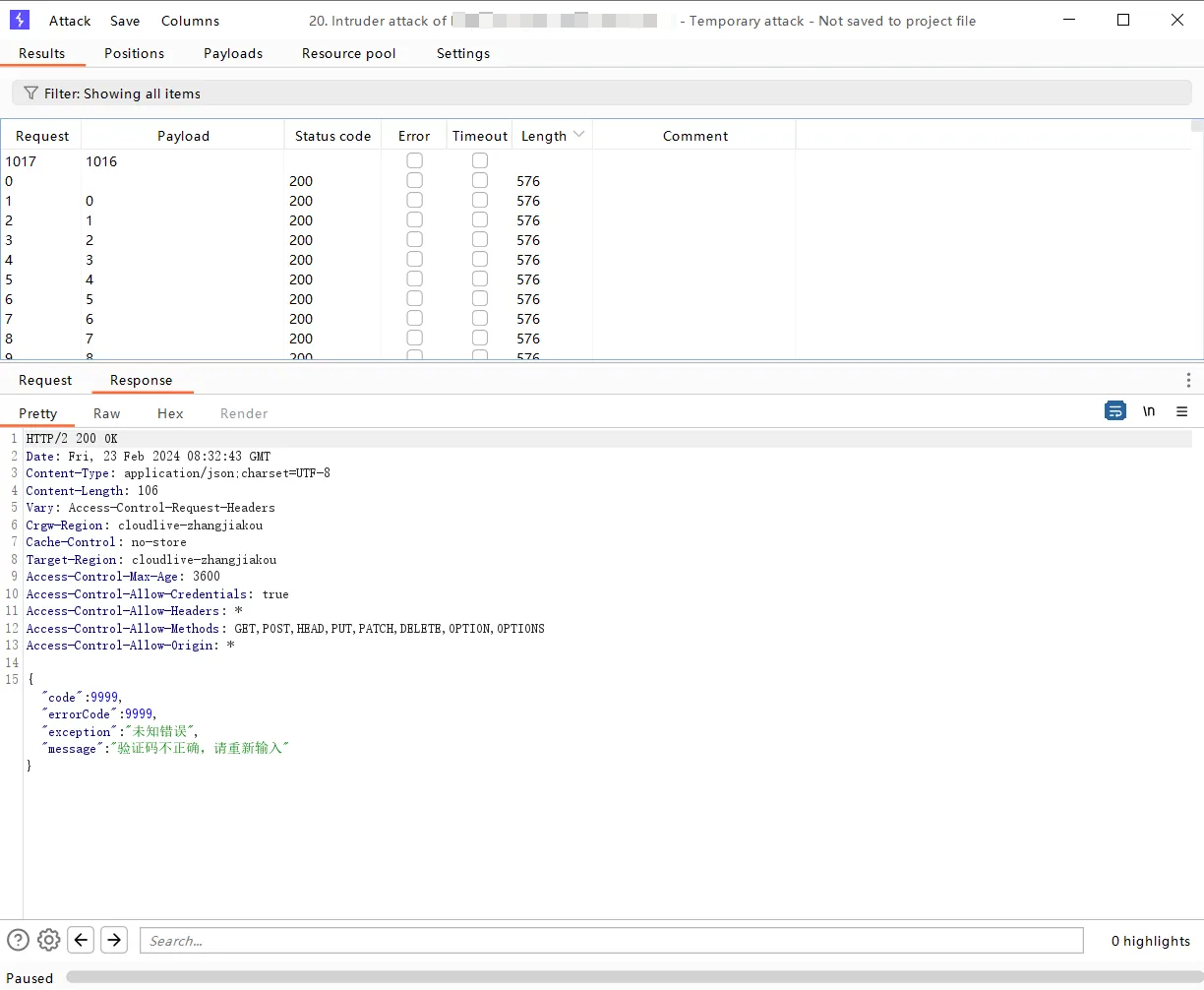Toggle the blue word wrap icon
This screenshot has width=1204, height=990.
click(x=1115, y=411)
